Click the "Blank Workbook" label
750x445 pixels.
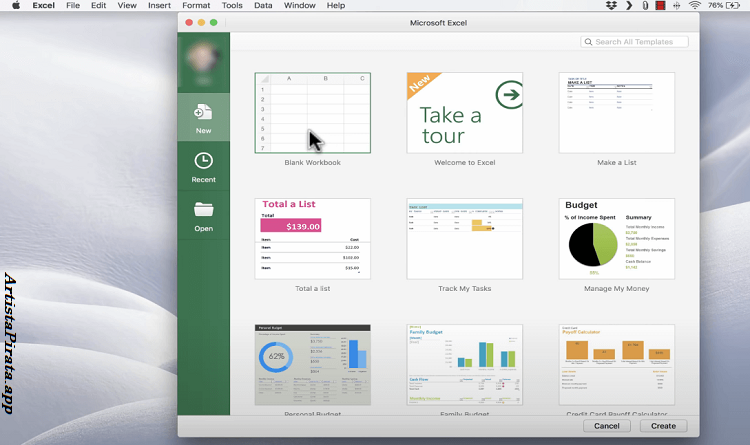312,163
